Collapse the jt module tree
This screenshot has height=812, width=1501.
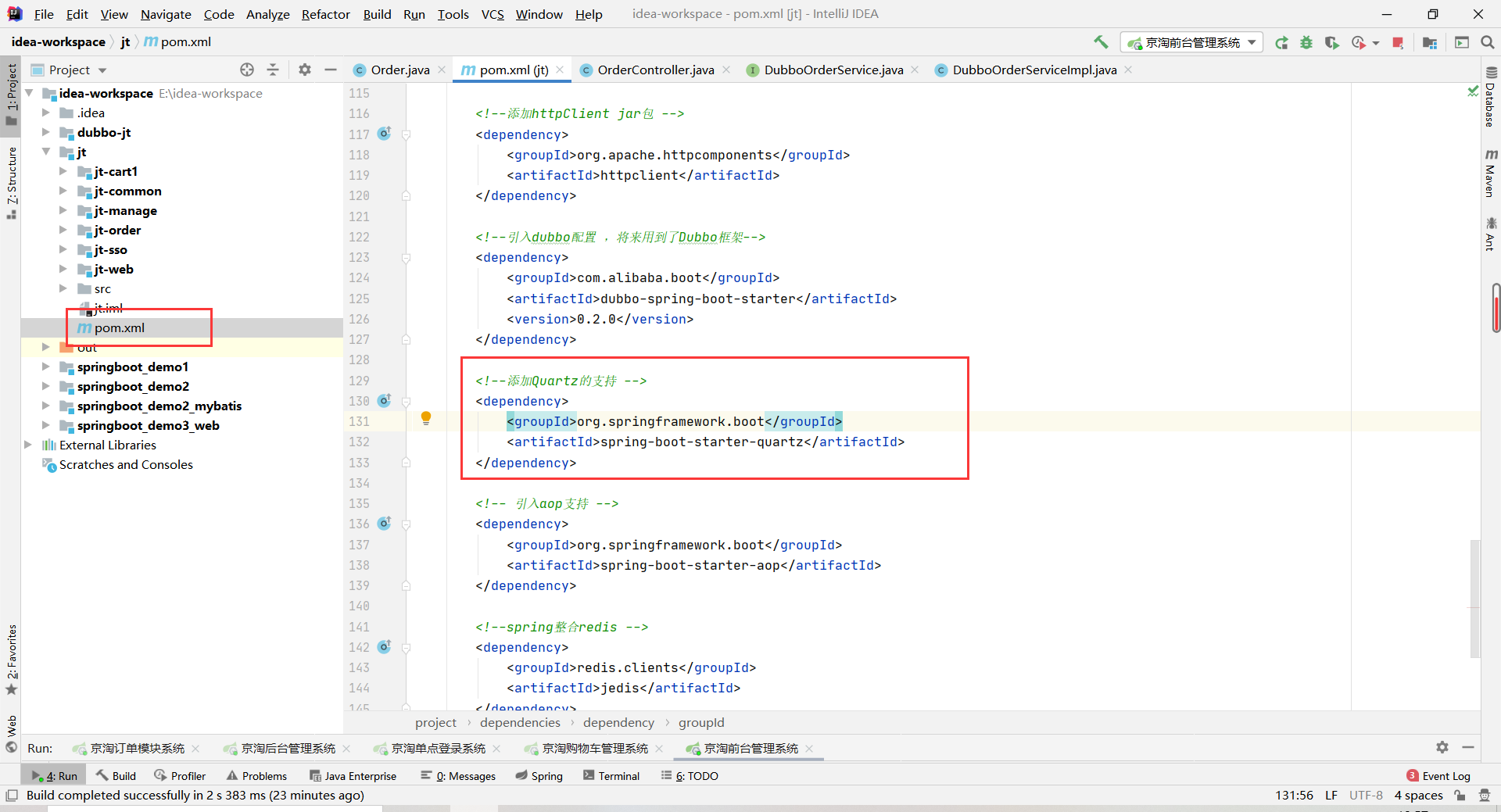pos(46,152)
